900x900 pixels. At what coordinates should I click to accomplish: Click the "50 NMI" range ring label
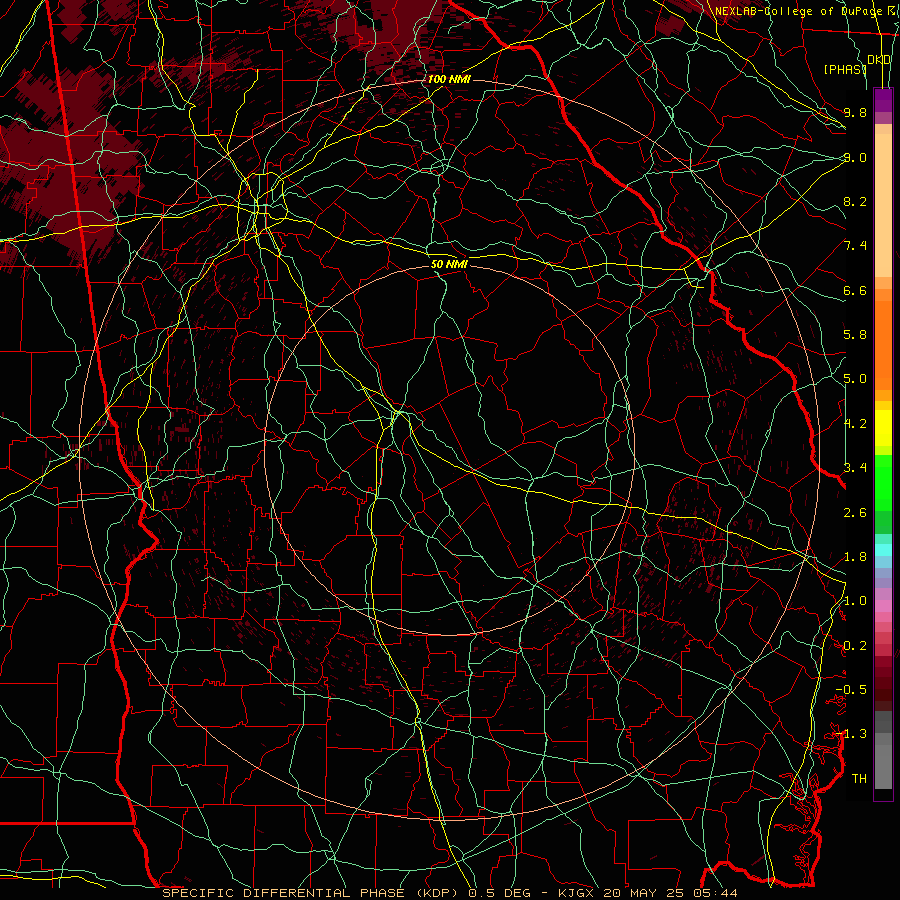coord(449,264)
